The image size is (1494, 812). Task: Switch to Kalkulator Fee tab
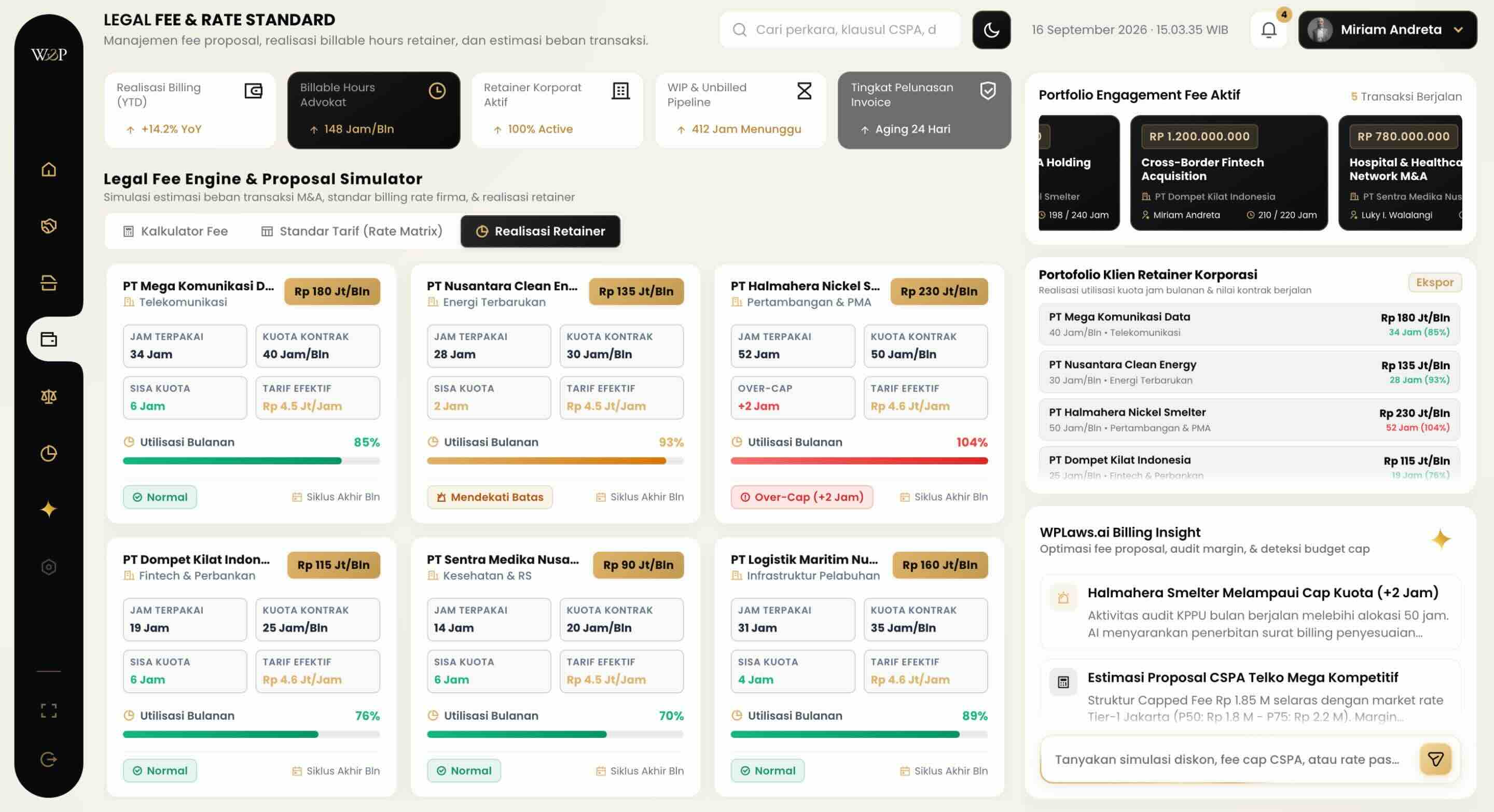point(176,231)
